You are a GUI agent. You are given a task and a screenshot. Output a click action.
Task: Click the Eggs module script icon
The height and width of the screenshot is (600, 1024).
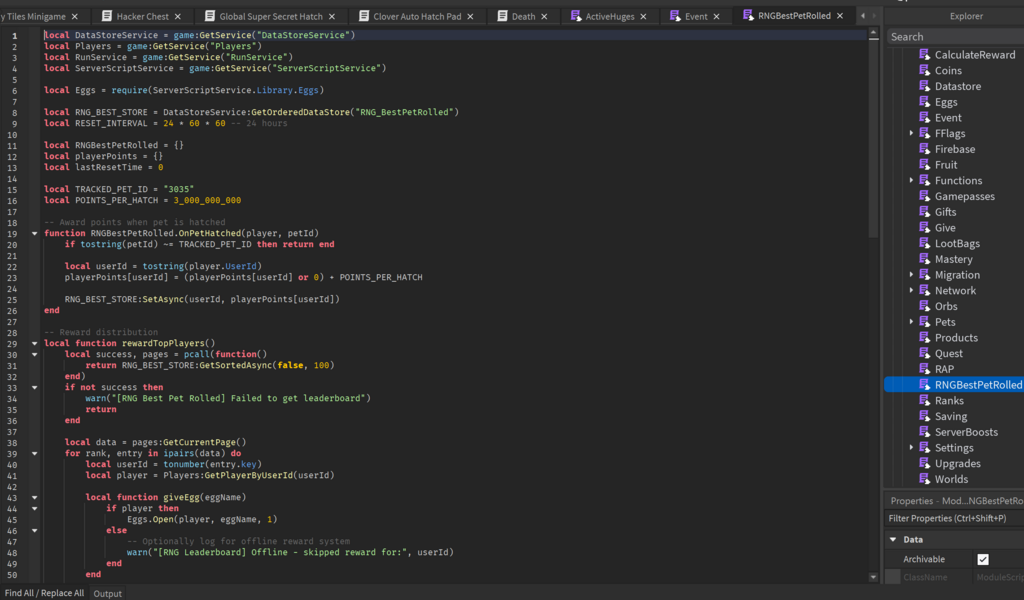925,102
